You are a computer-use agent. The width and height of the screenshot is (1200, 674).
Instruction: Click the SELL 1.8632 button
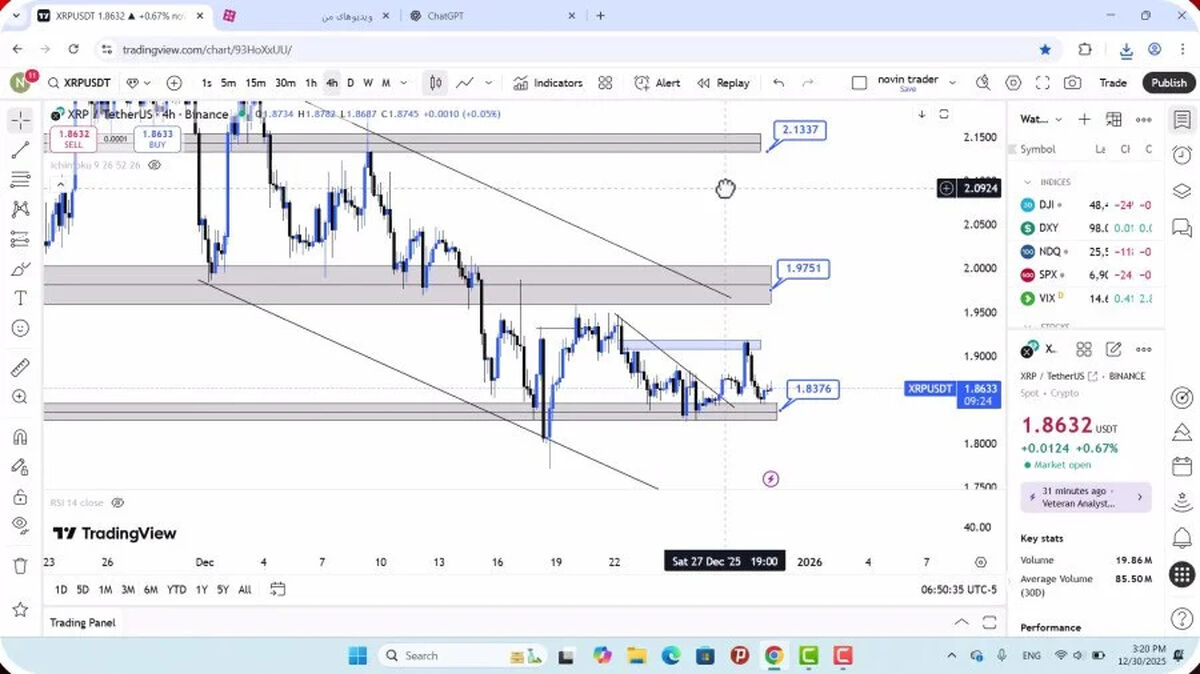pyautogui.click(x=74, y=138)
